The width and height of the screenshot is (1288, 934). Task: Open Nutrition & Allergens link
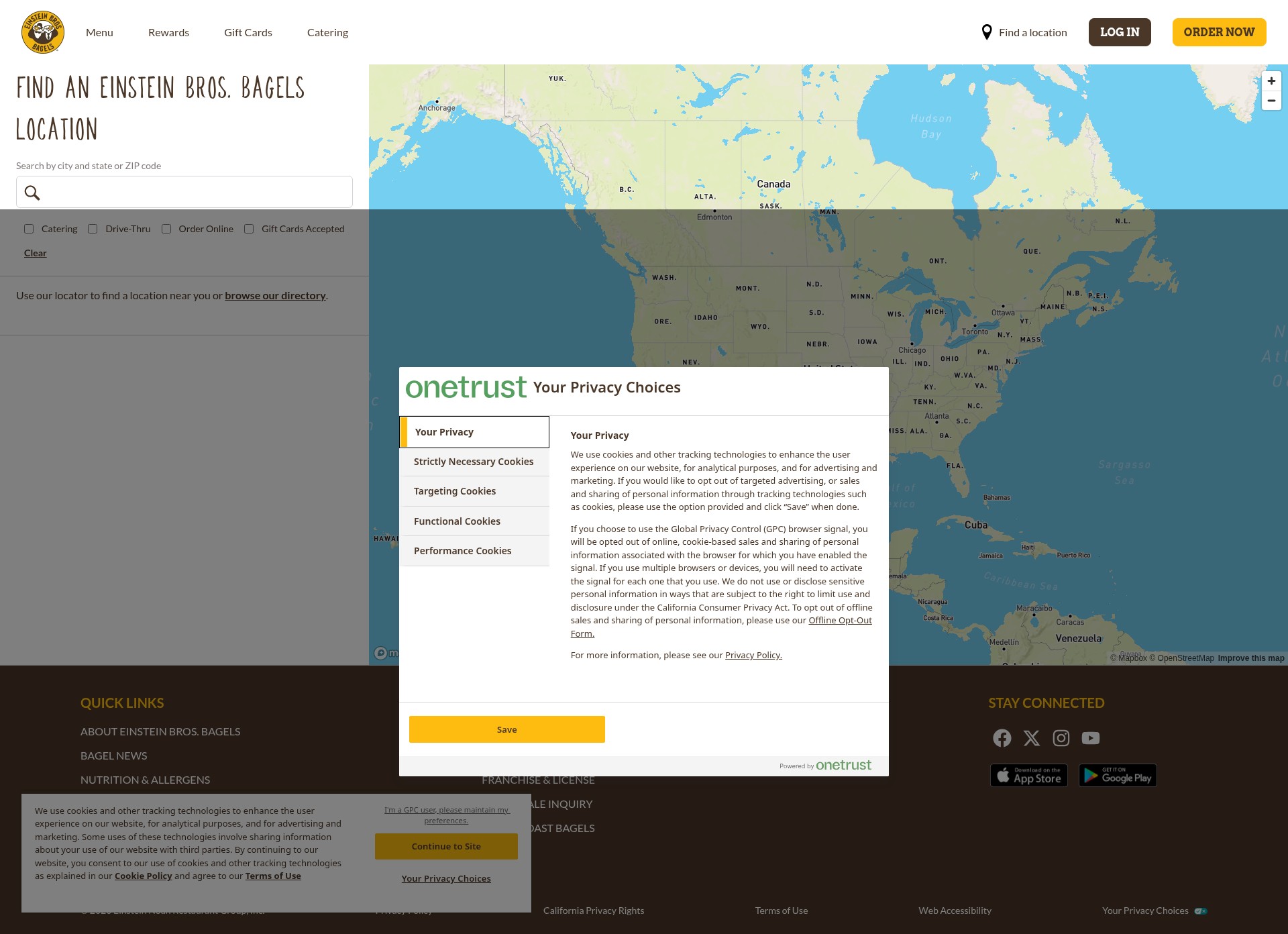[x=146, y=780]
